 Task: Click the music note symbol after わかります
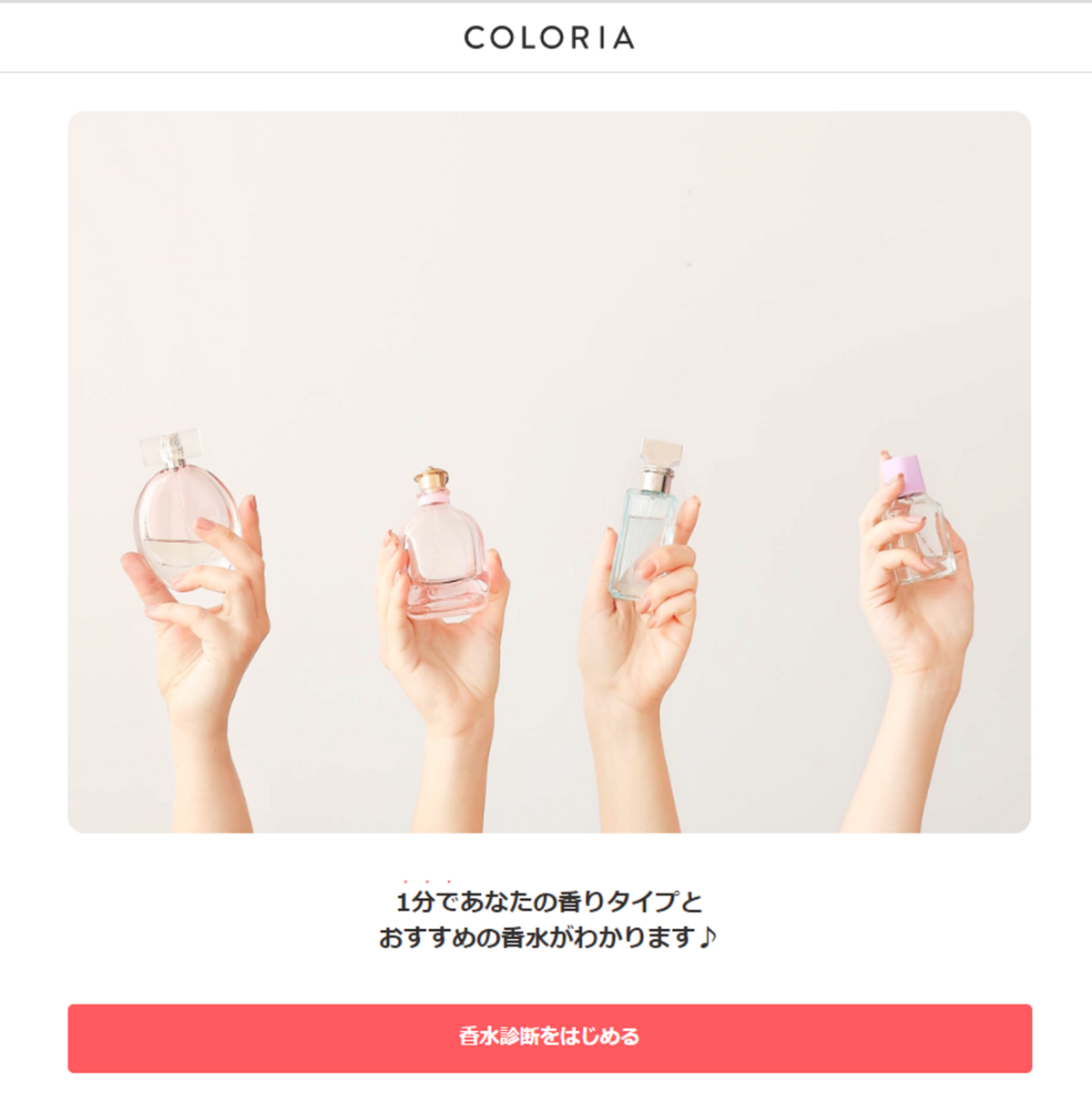tap(708, 937)
